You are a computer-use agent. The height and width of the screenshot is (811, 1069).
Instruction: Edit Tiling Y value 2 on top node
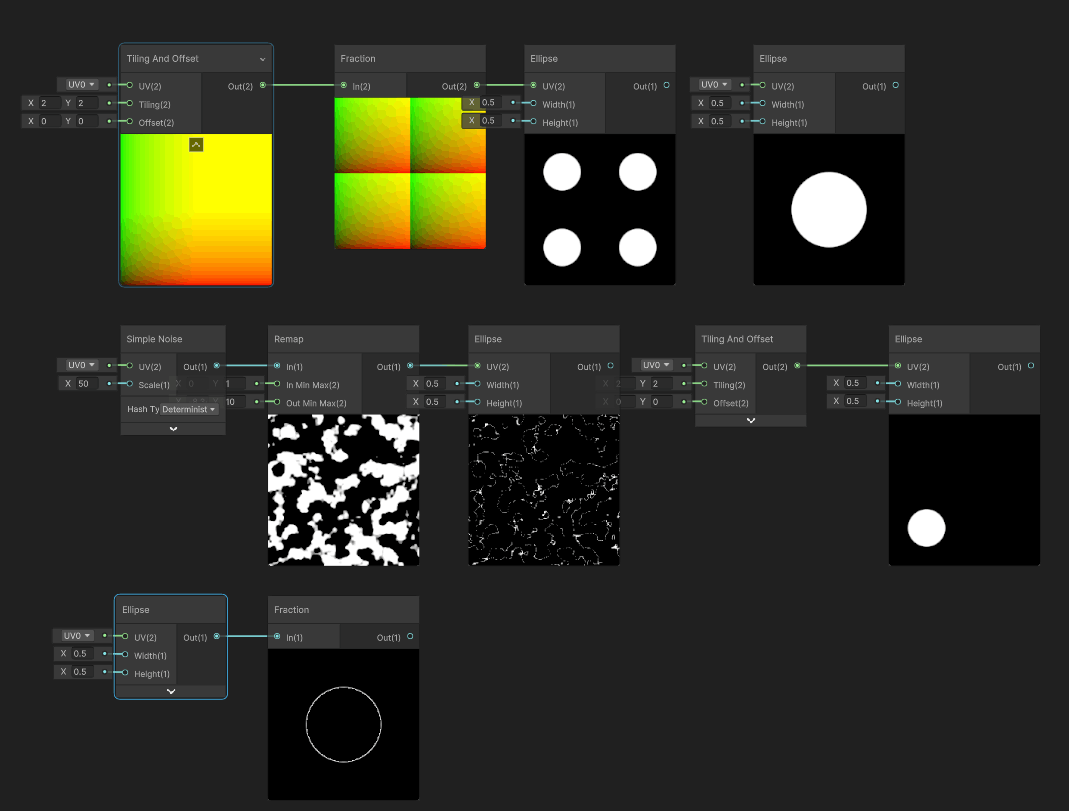[87, 103]
